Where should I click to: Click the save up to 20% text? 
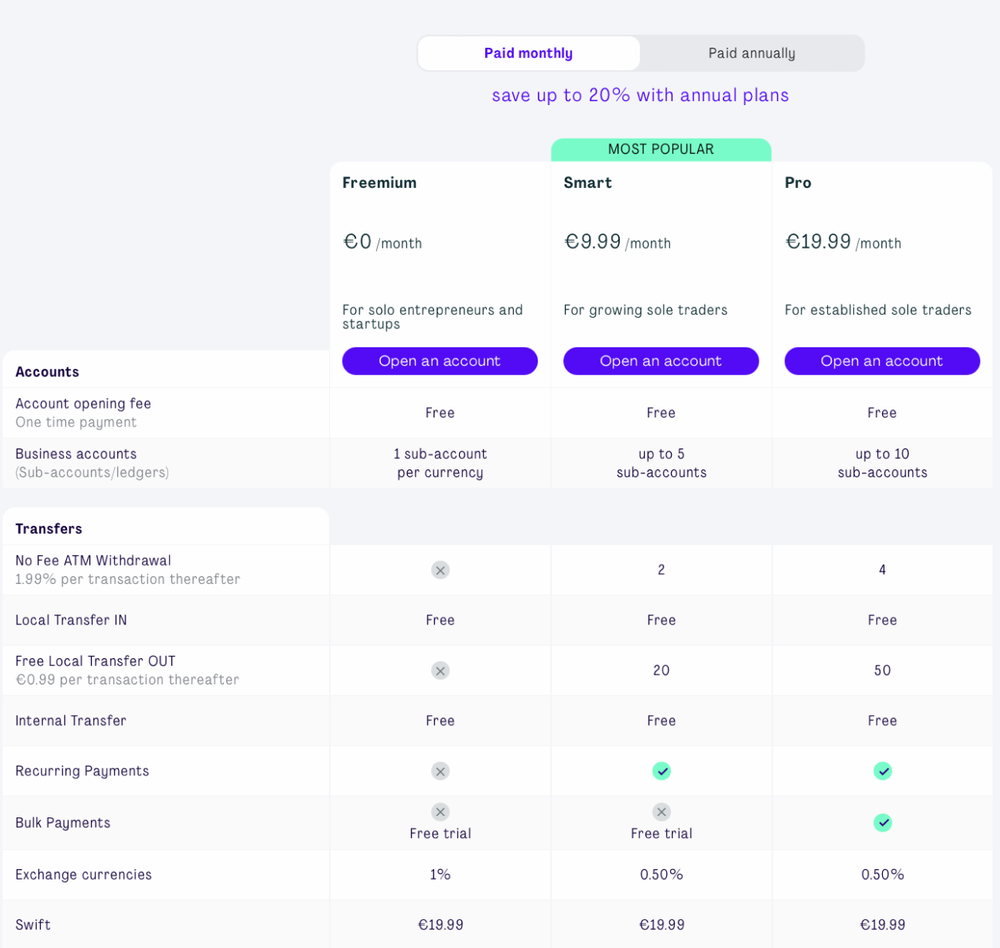(x=640, y=95)
